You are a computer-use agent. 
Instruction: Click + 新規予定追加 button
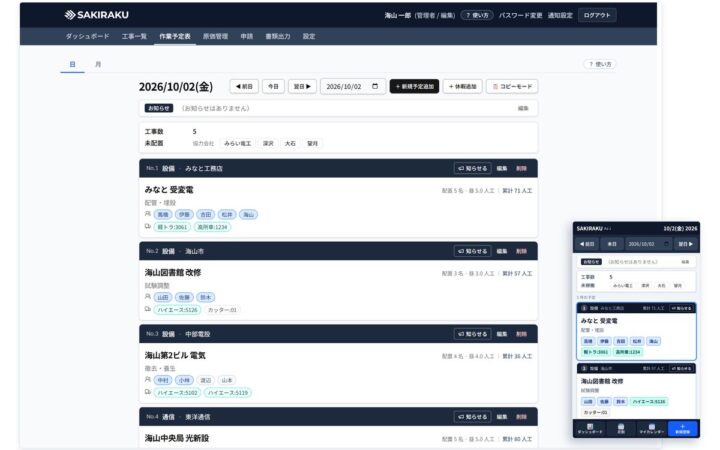tap(414, 86)
